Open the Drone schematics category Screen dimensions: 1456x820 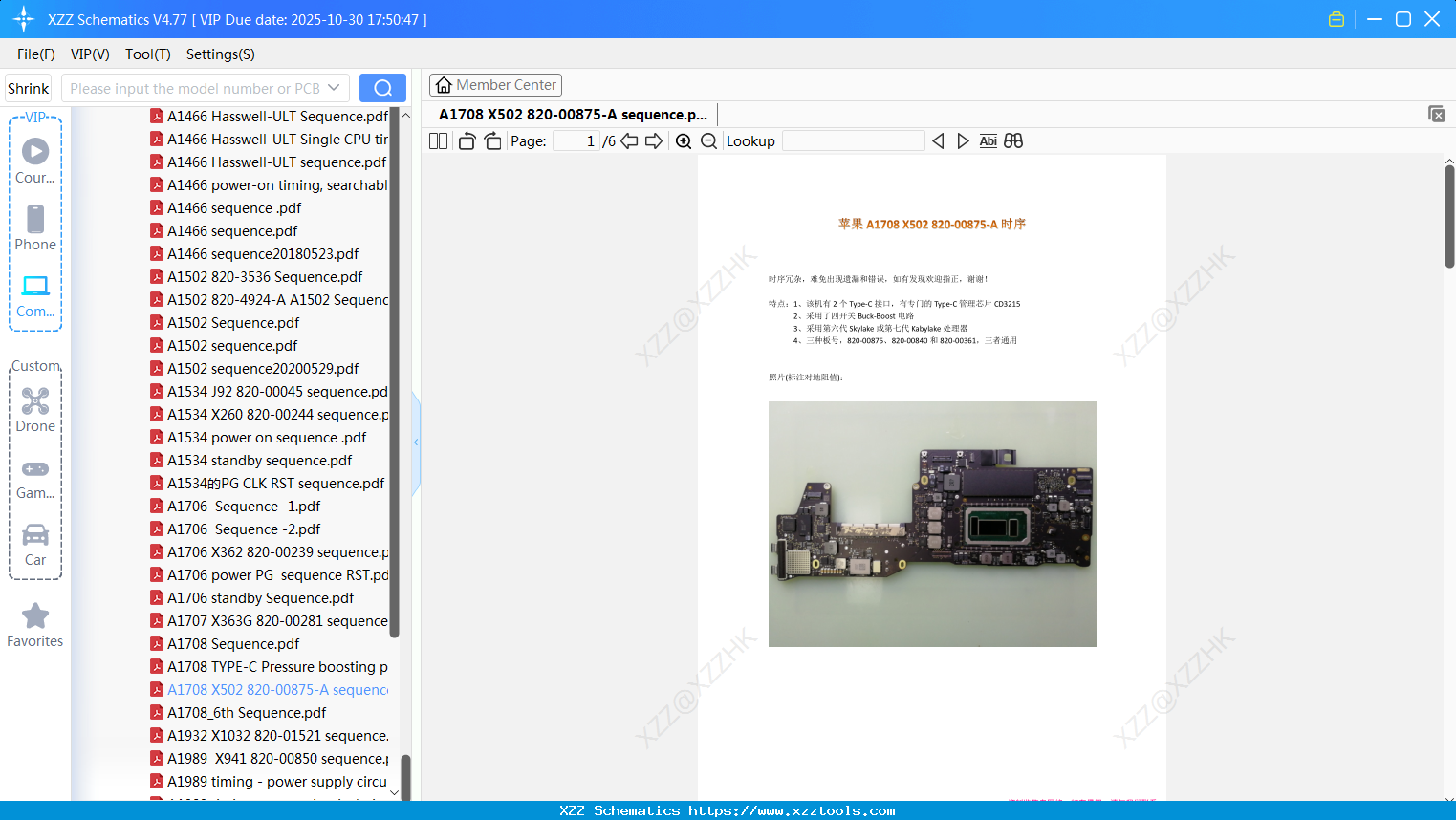tap(35, 410)
